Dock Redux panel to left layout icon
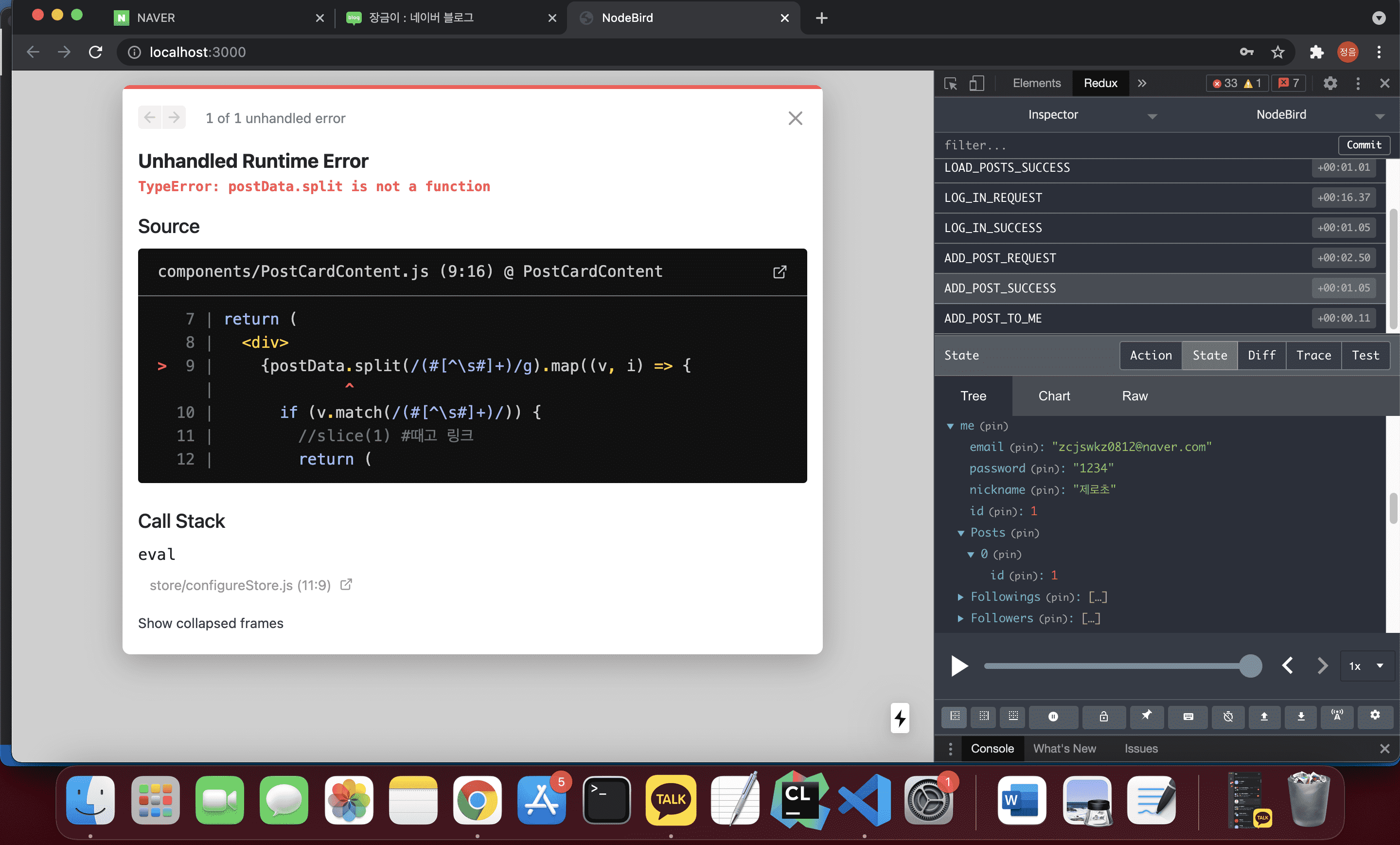The width and height of the screenshot is (1400, 845). (955, 717)
